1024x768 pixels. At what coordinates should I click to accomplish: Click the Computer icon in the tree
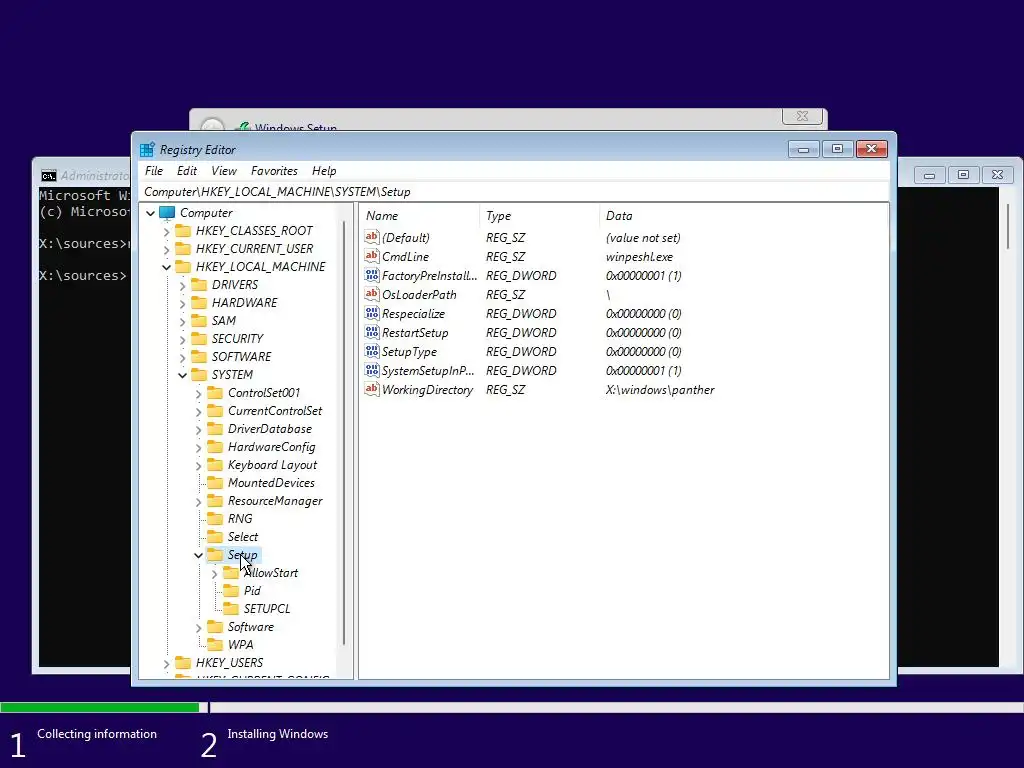pos(167,213)
